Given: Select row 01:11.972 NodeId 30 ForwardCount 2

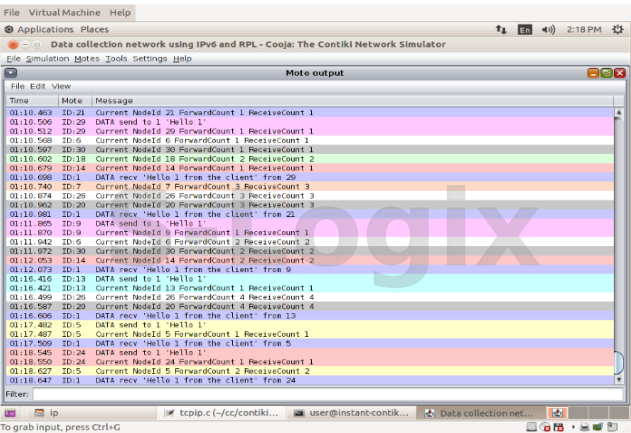Looking at the screenshot, I should click(x=310, y=251).
